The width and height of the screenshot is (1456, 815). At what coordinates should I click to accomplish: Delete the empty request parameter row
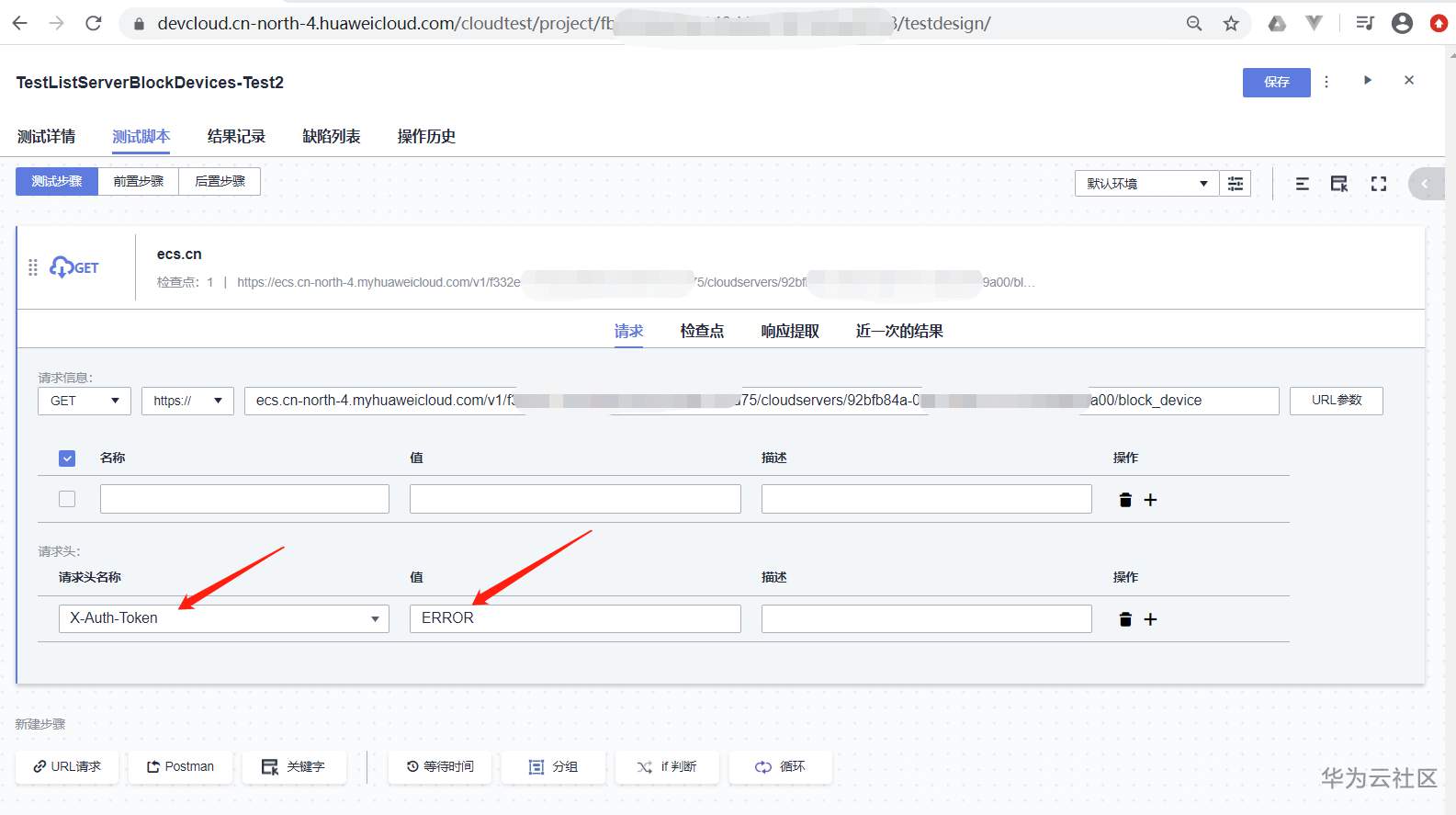pyautogui.click(x=1125, y=500)
